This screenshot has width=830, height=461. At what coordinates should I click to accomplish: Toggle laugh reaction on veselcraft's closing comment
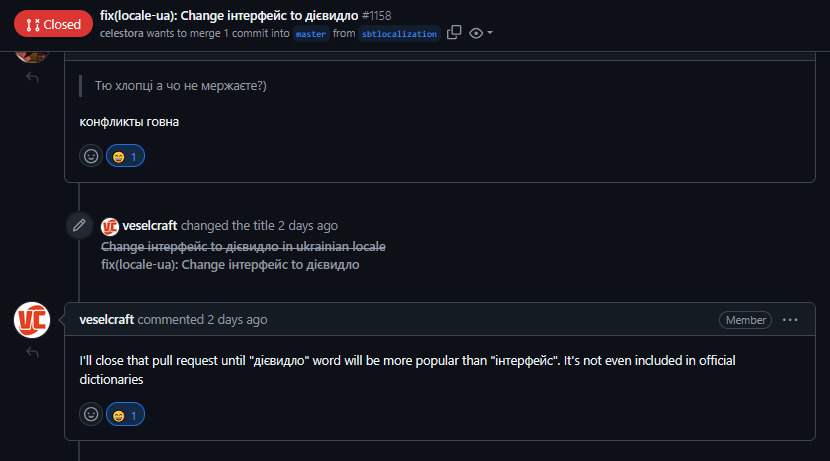126,414
